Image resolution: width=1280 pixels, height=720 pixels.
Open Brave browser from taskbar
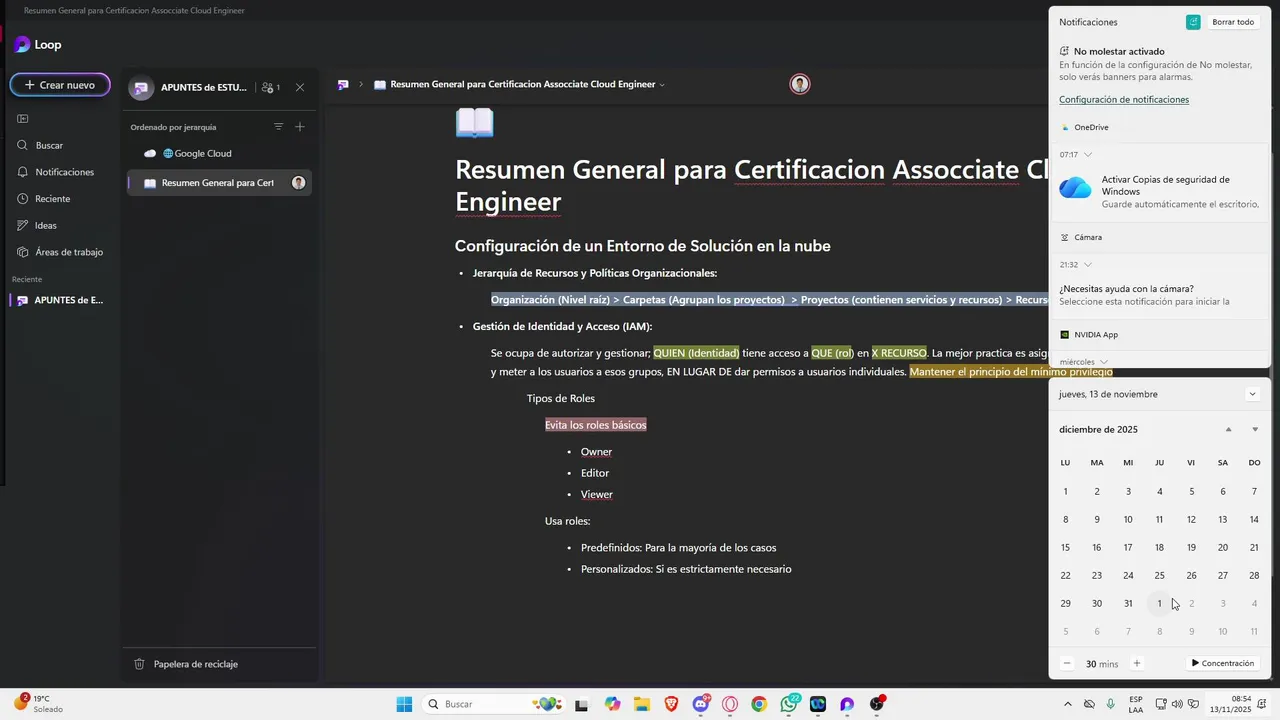pos(671,704)
